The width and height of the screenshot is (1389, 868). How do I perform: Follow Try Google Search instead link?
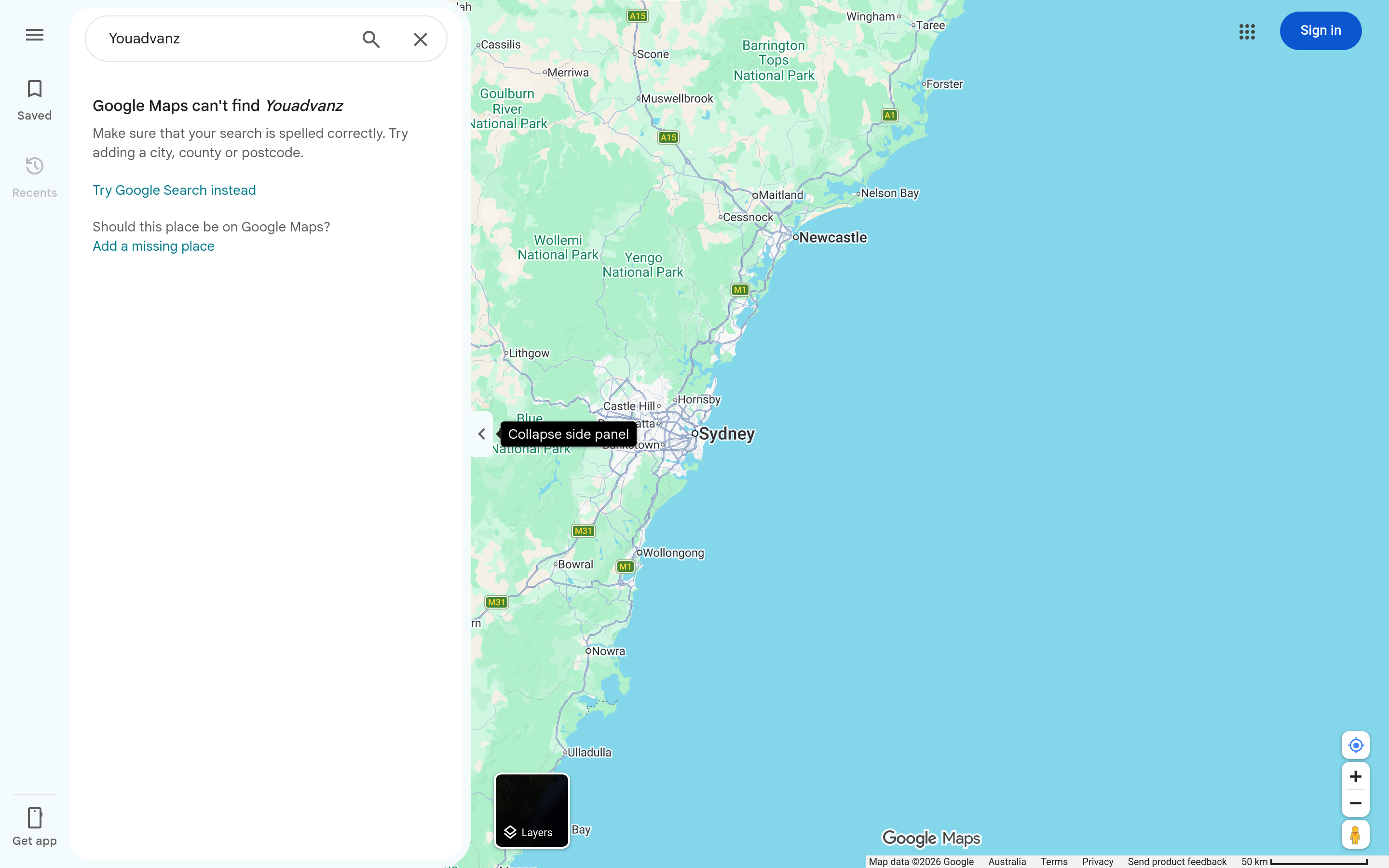coord(174,190)
